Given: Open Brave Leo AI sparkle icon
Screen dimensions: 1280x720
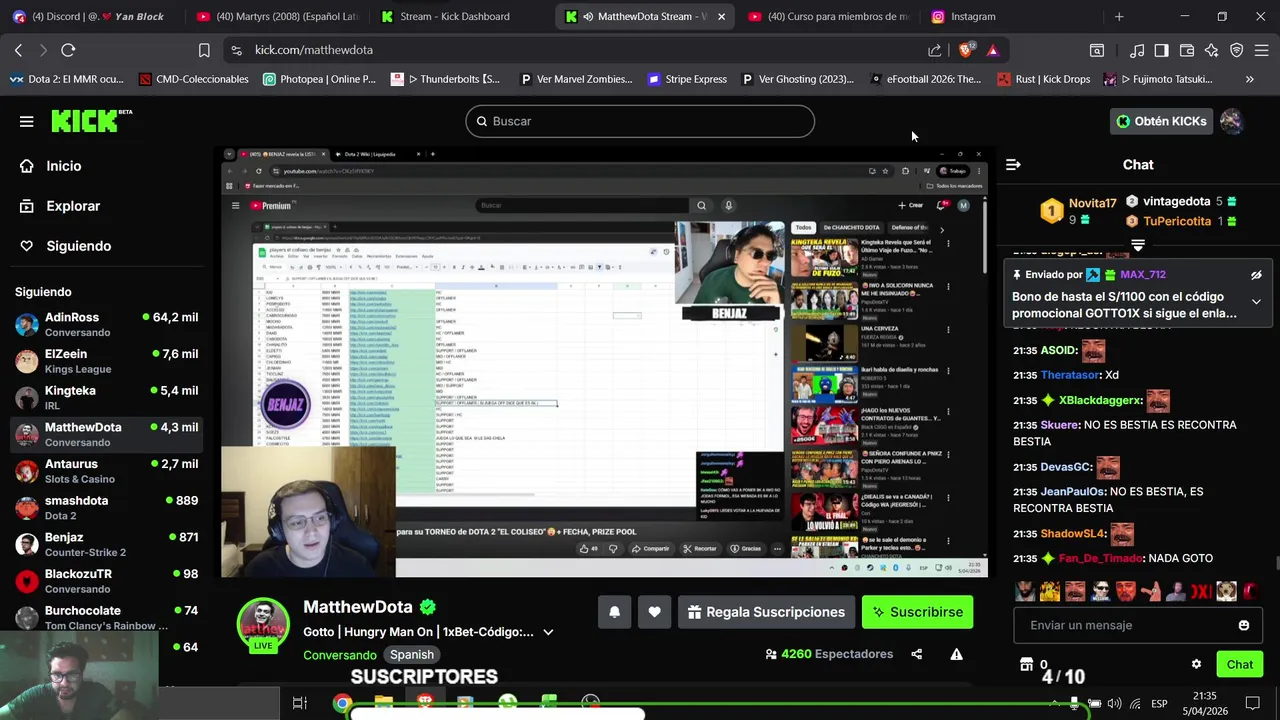Looking at the screenshot, I should [1211, 50].
